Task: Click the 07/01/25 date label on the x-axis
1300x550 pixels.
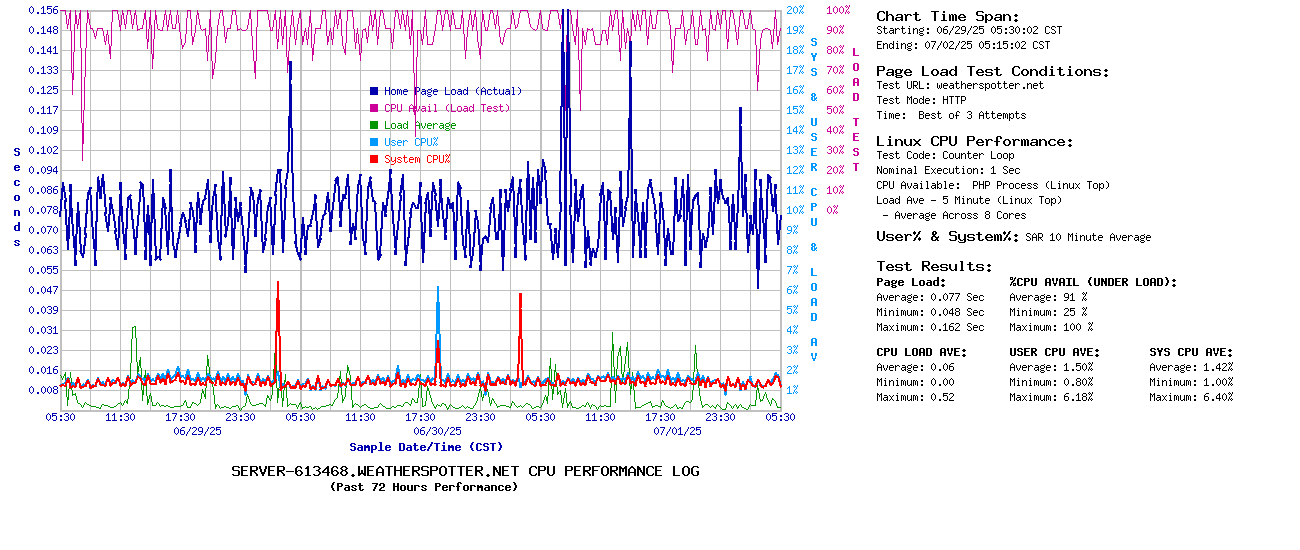Action: [677, 431]
